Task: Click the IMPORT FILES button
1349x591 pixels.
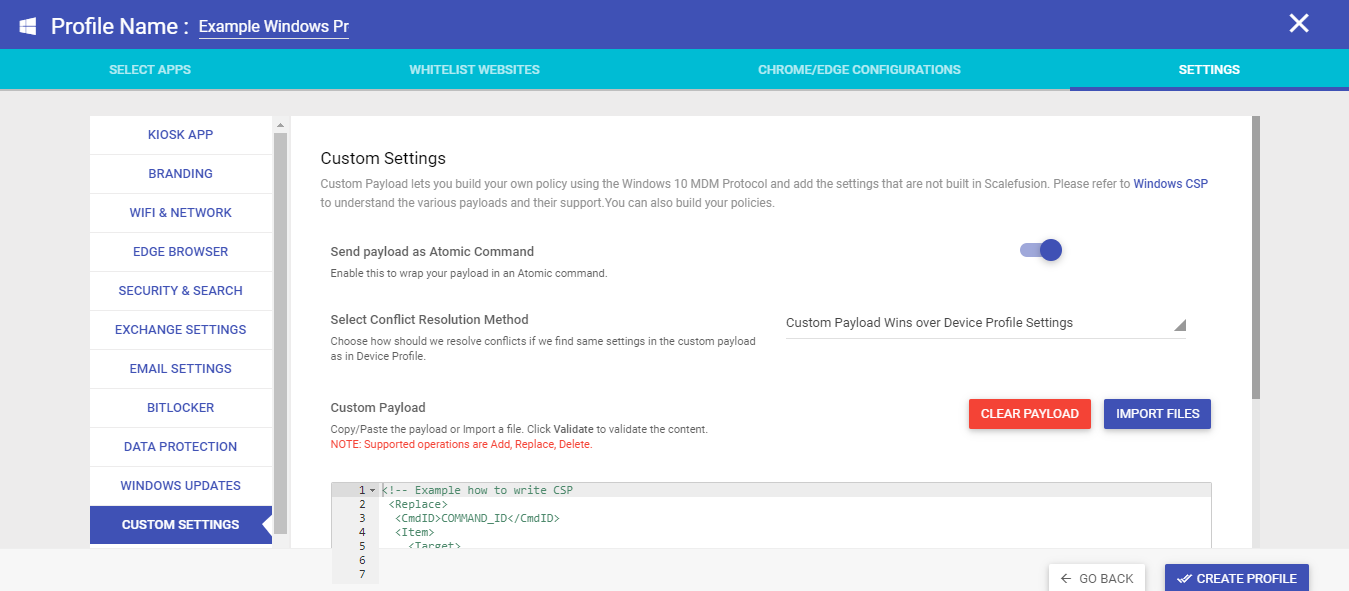Action: (x=1157, y=413)
